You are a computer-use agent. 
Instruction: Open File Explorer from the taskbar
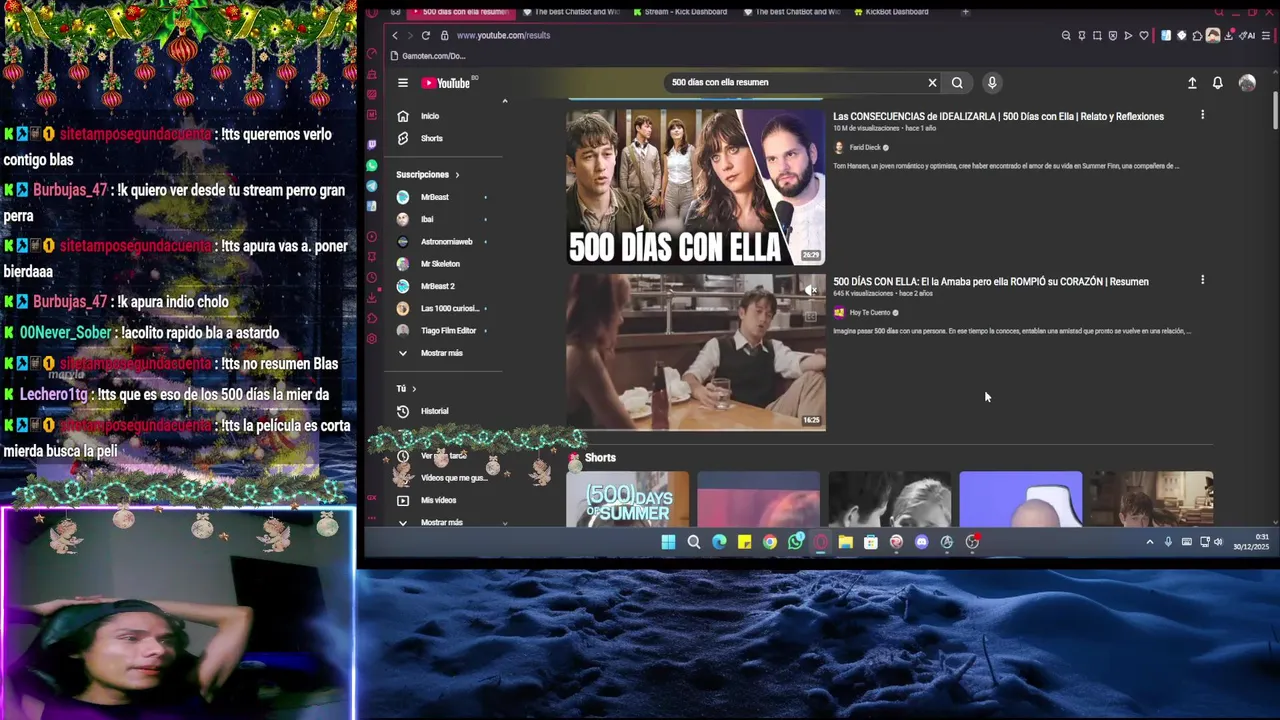click(845, 542)
